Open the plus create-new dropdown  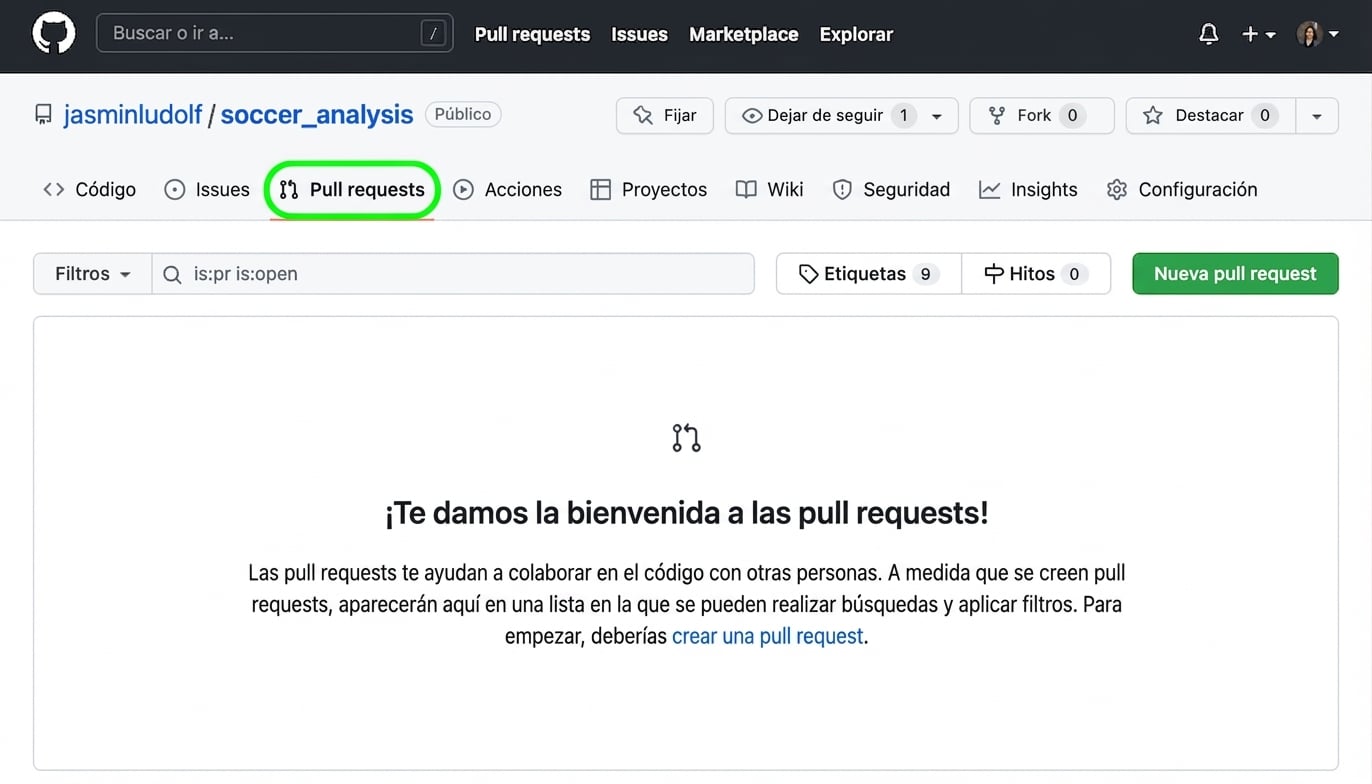1258,34
